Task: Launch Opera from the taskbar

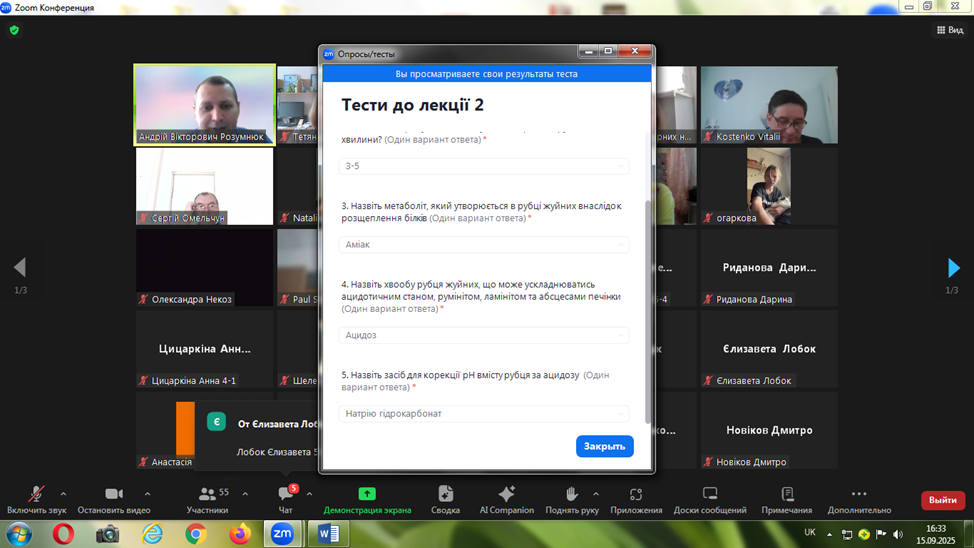Action: click(x=63, y=534)
